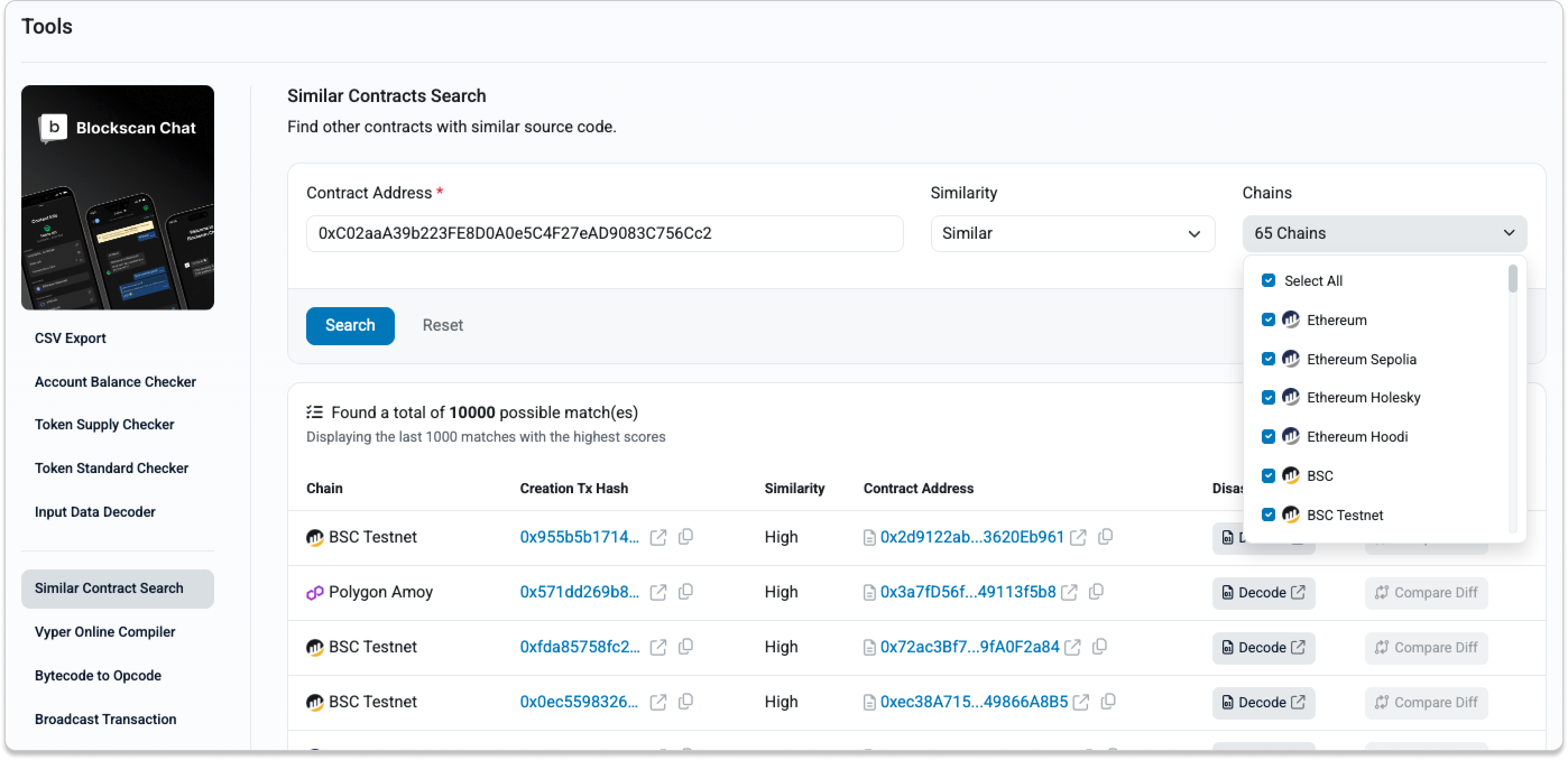
Task: Uncheck the Select All chains checkbox
Action: (1269, 280)
